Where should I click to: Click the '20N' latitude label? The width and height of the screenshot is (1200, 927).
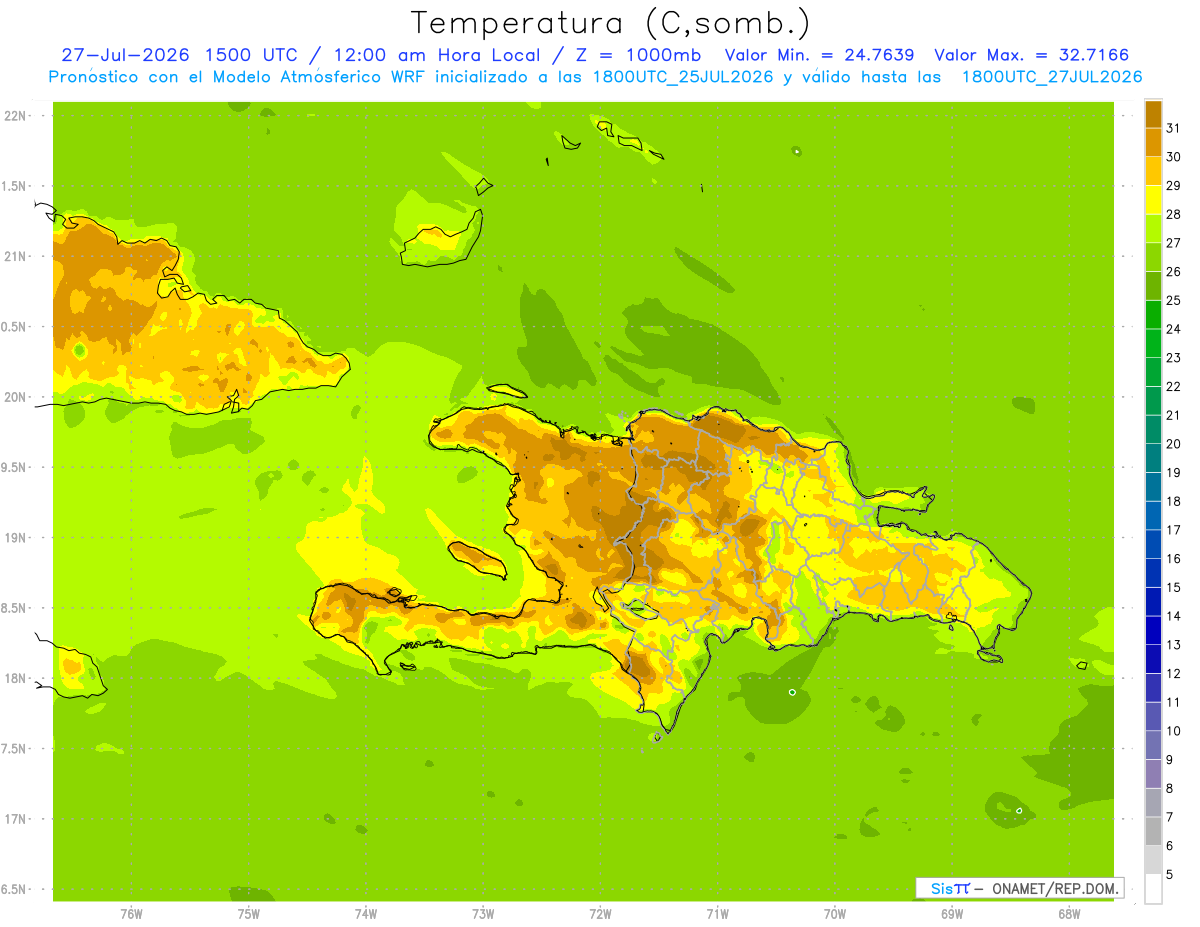tap(16, 397)
